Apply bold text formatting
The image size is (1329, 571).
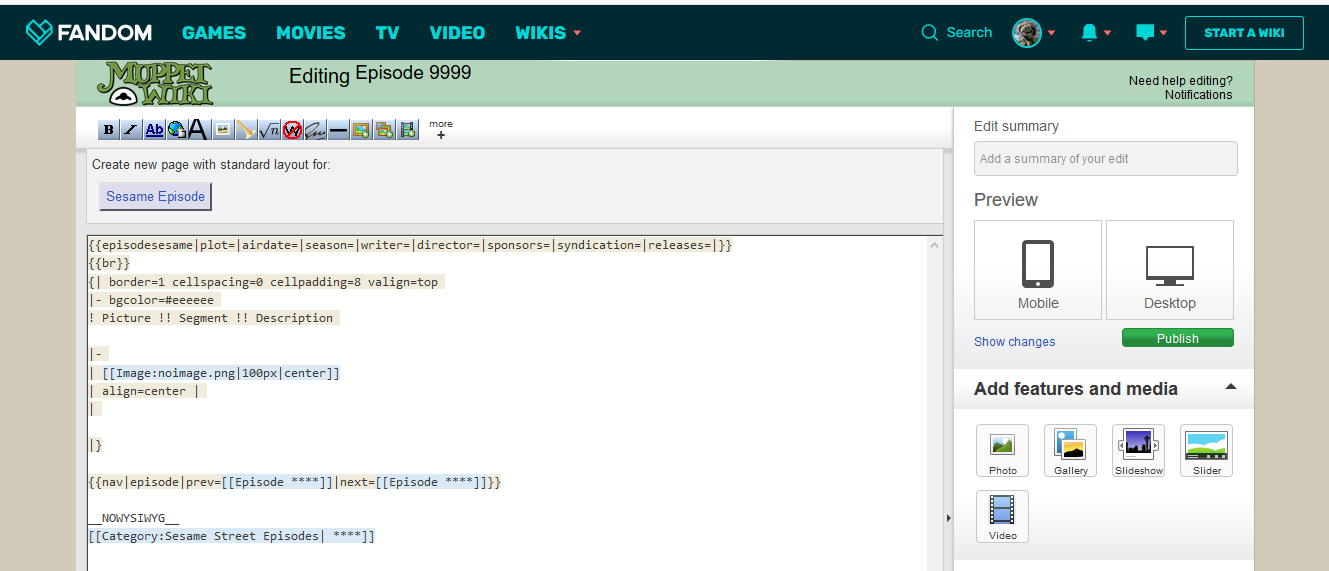[108, 130]
